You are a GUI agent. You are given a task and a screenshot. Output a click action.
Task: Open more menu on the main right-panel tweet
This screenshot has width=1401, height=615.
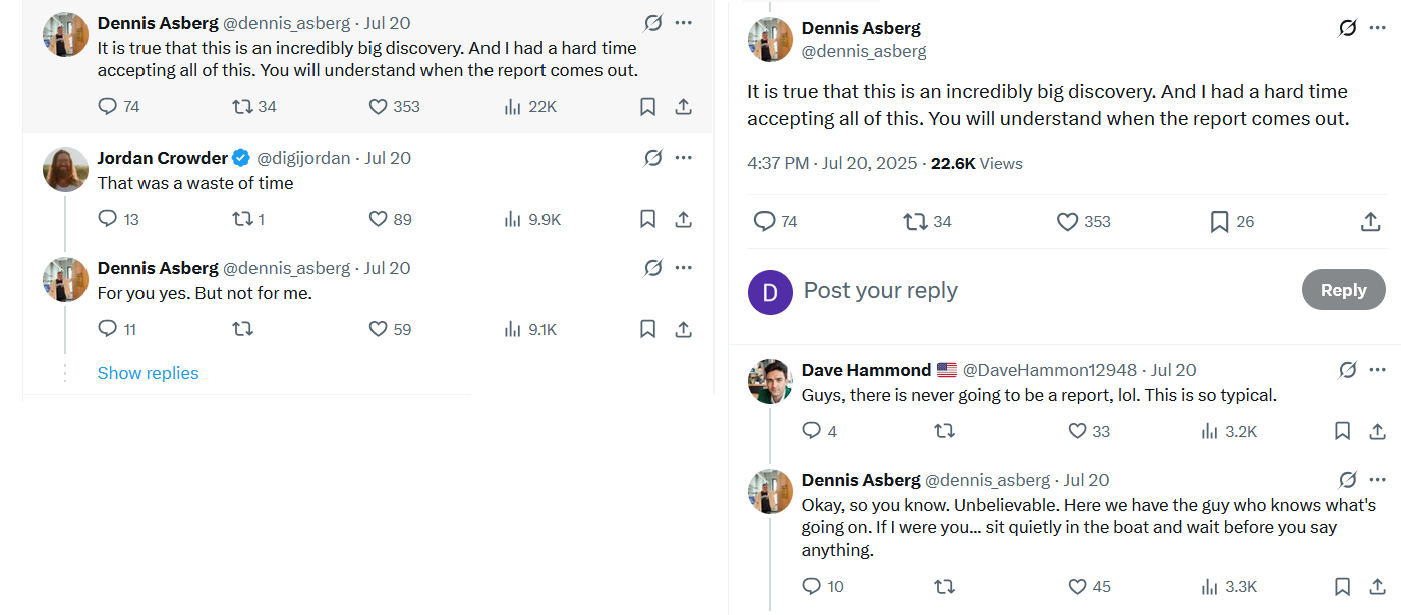[x=1378, y=28]
